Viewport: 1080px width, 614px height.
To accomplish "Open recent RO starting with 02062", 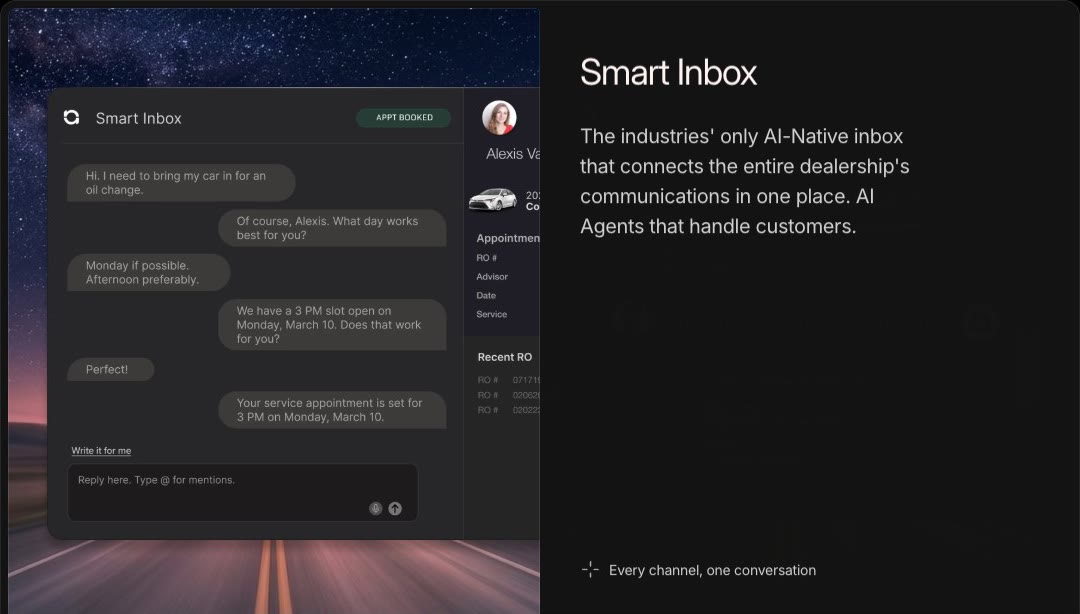I will tap(508, 396).
